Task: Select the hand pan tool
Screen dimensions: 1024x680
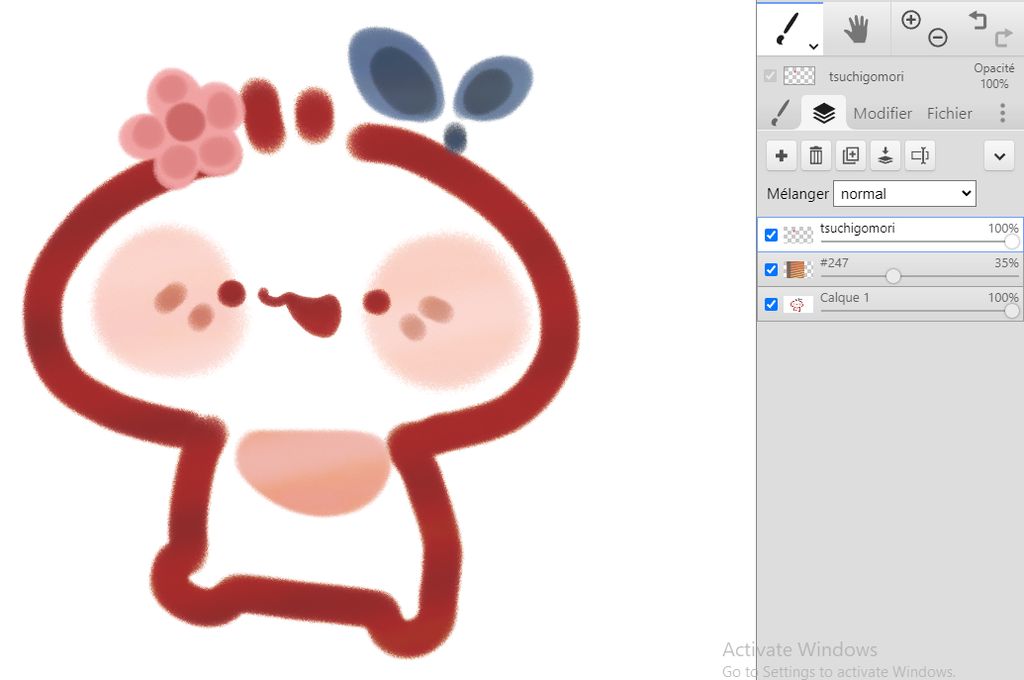Action: click(x=856, y=29)
